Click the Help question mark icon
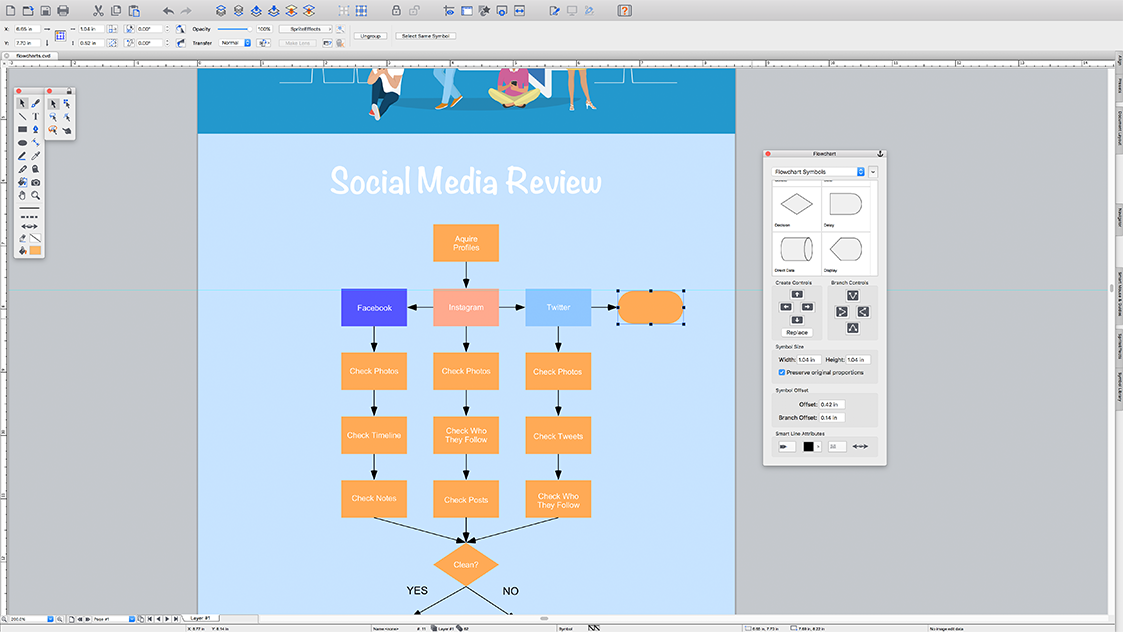Screen dimensions: 1123x632 click(625, 11)
